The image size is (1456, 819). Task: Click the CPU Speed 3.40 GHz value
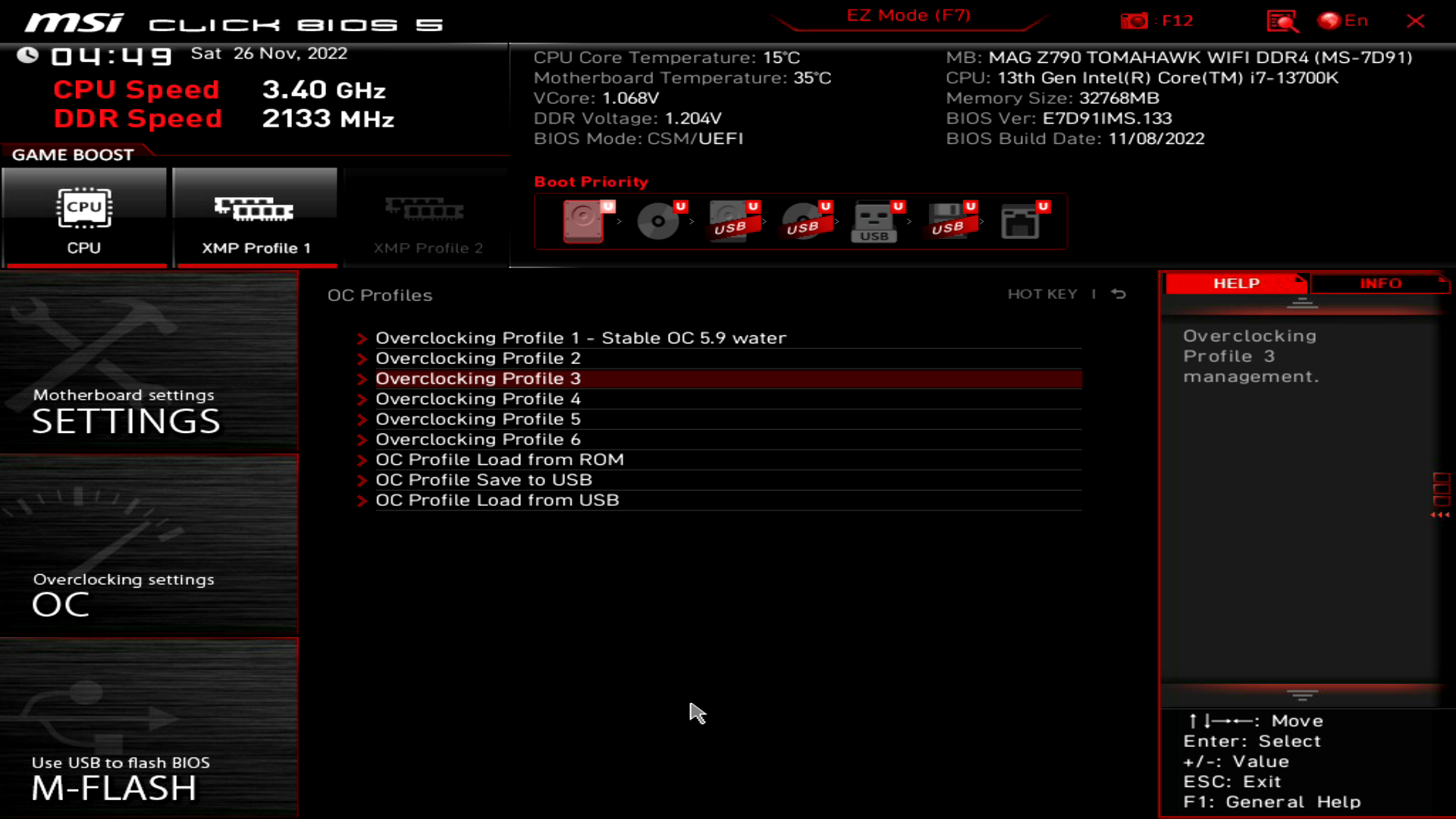(324, 90)
